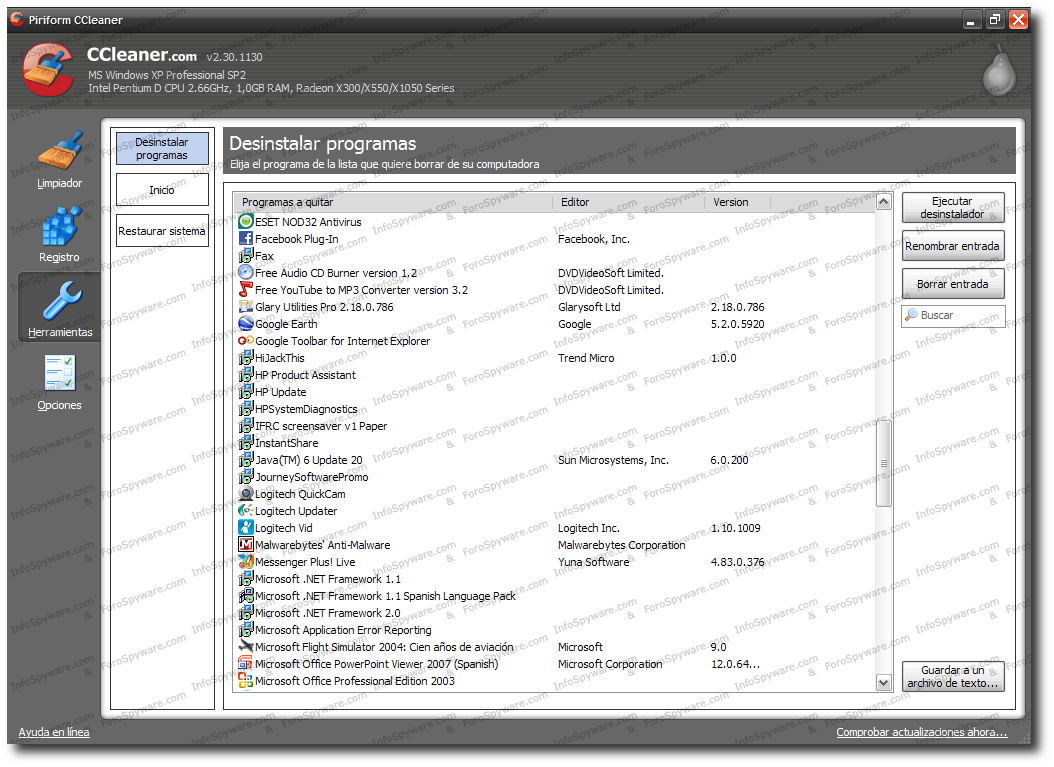Click Ejecutar desinstalador button
Viewport: 1054px width, 767px height.
coord(952,208)
